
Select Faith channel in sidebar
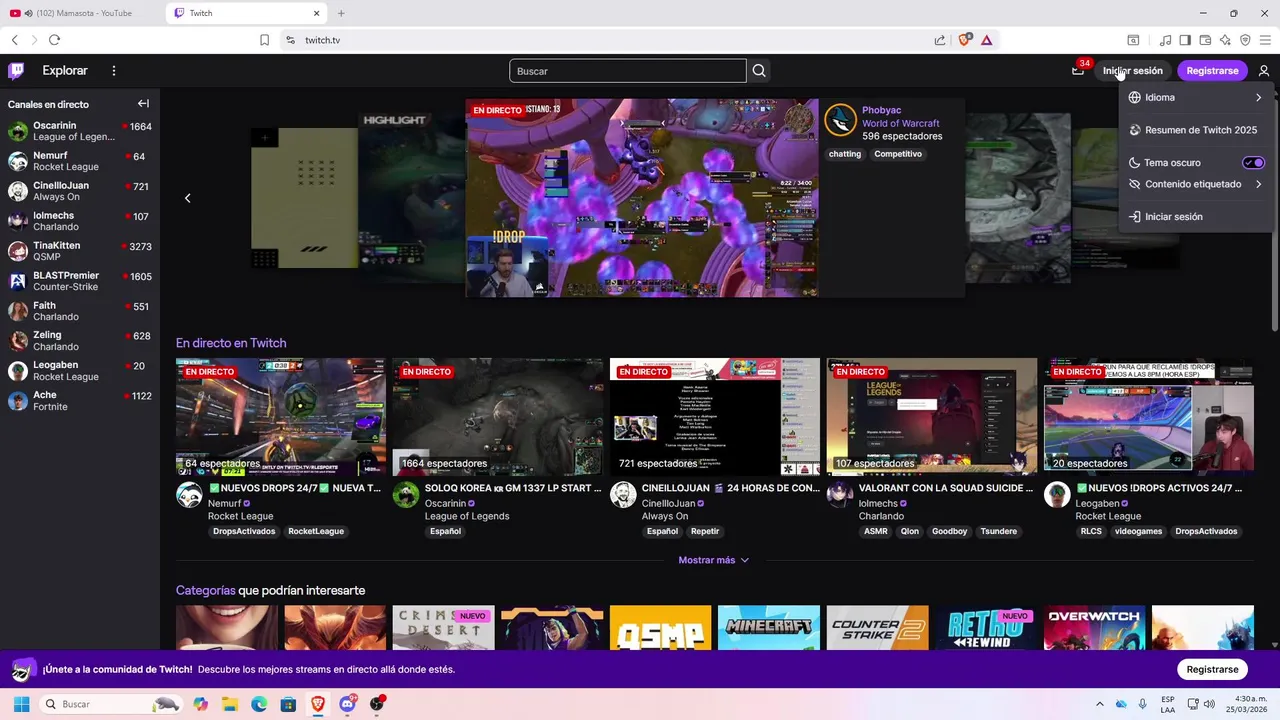80,311
